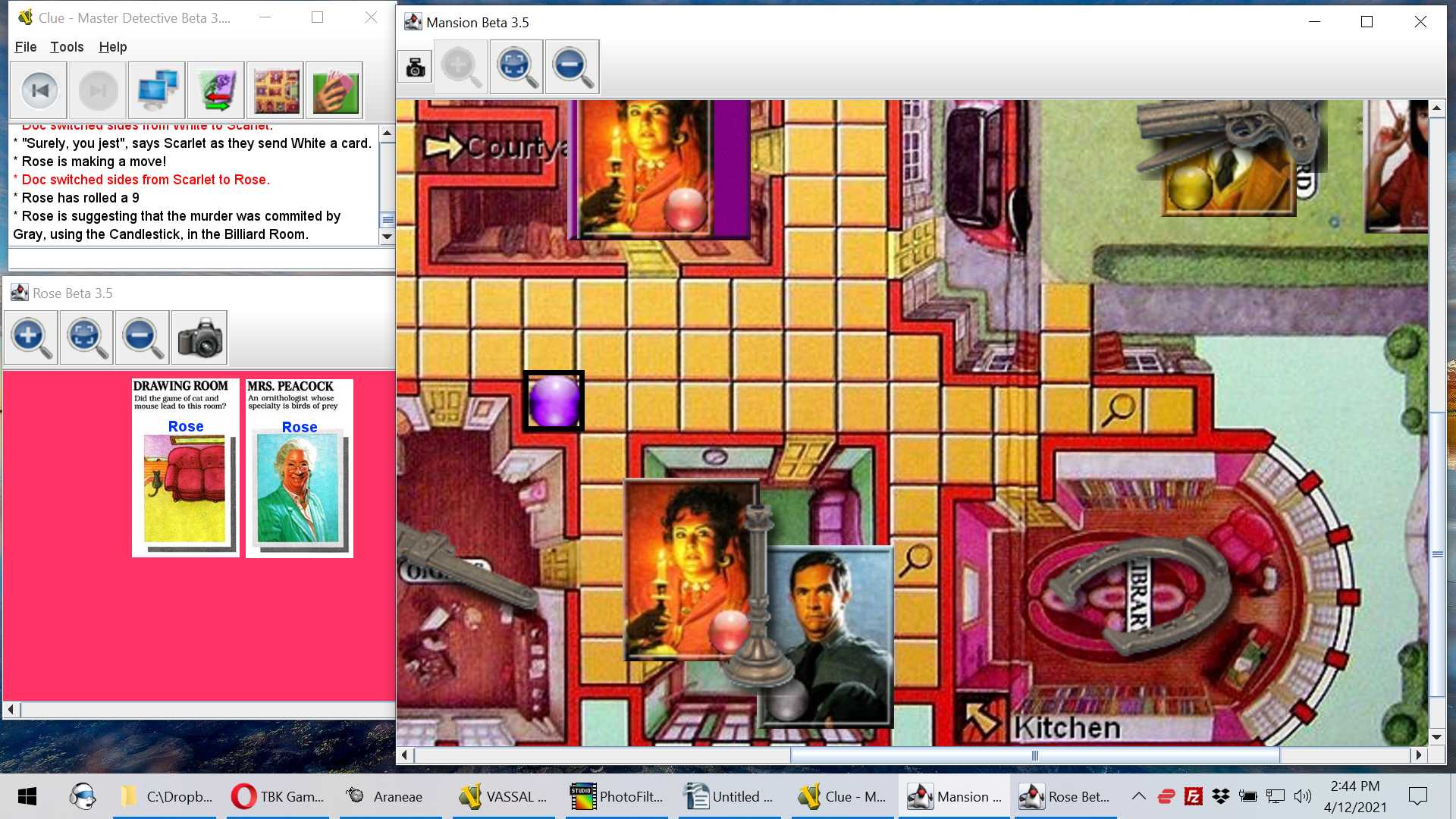Click the log line "Rose is making a move!"
Viewport: 1456px width, 819px height.
tap(89, 162)
